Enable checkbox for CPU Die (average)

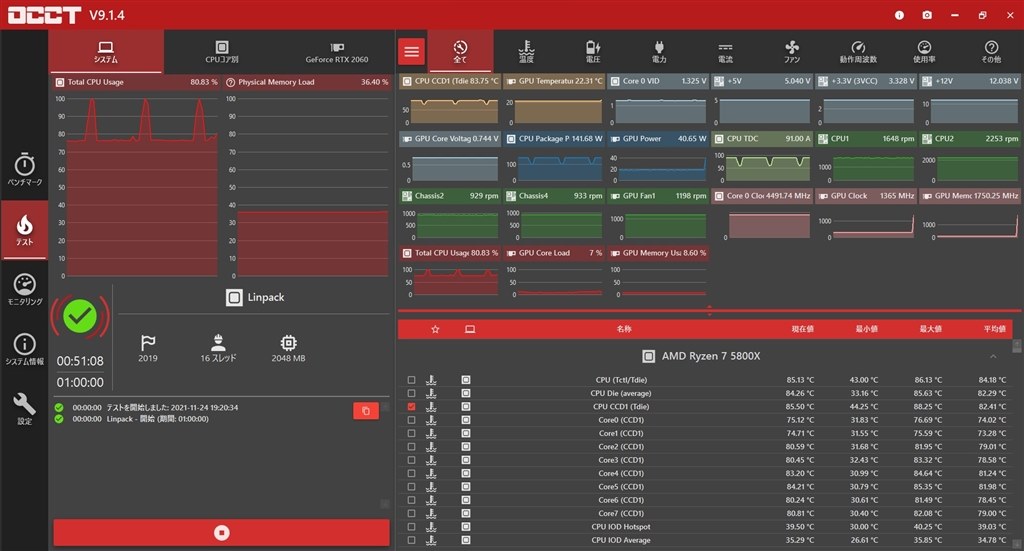tap(411, 393)
